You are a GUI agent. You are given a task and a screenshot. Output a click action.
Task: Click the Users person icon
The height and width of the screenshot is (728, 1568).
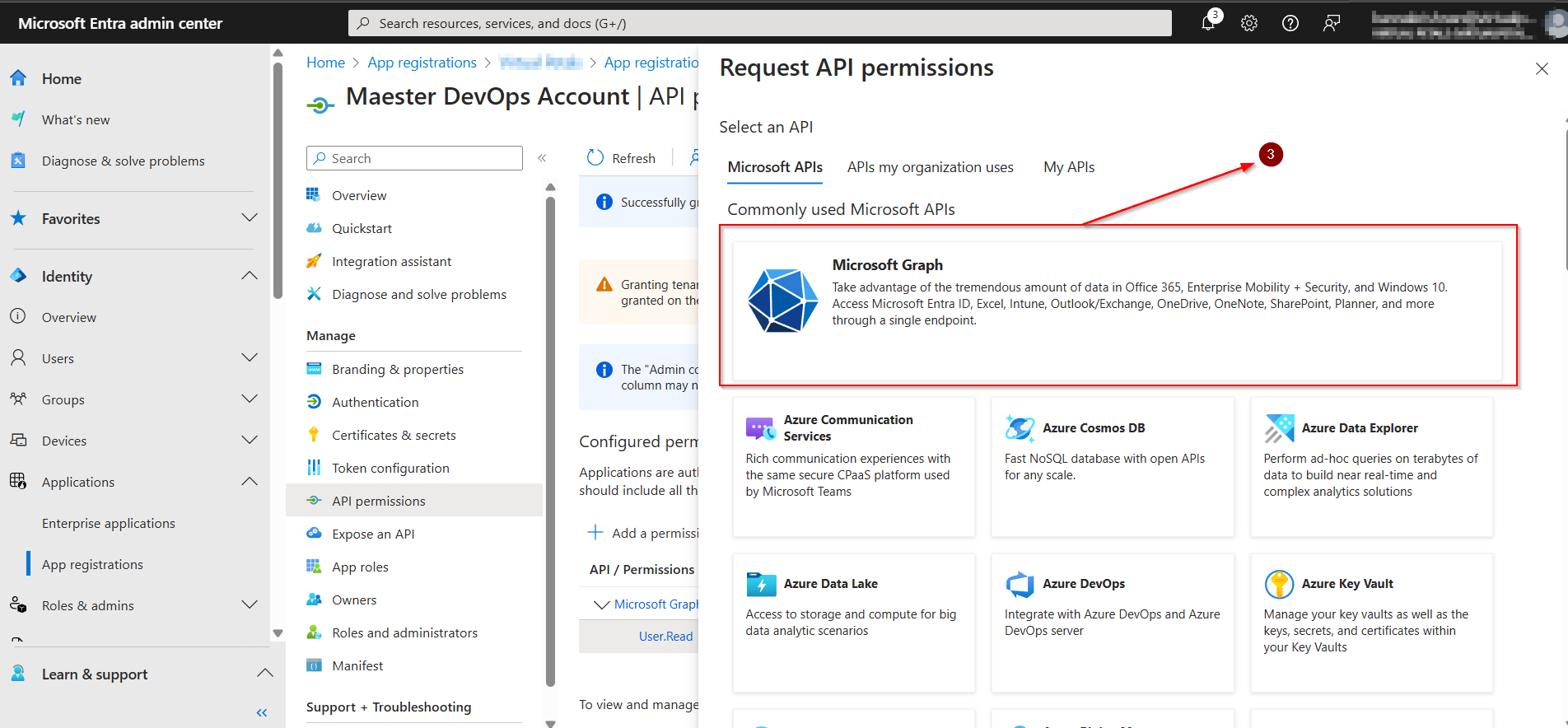(18, 357)
